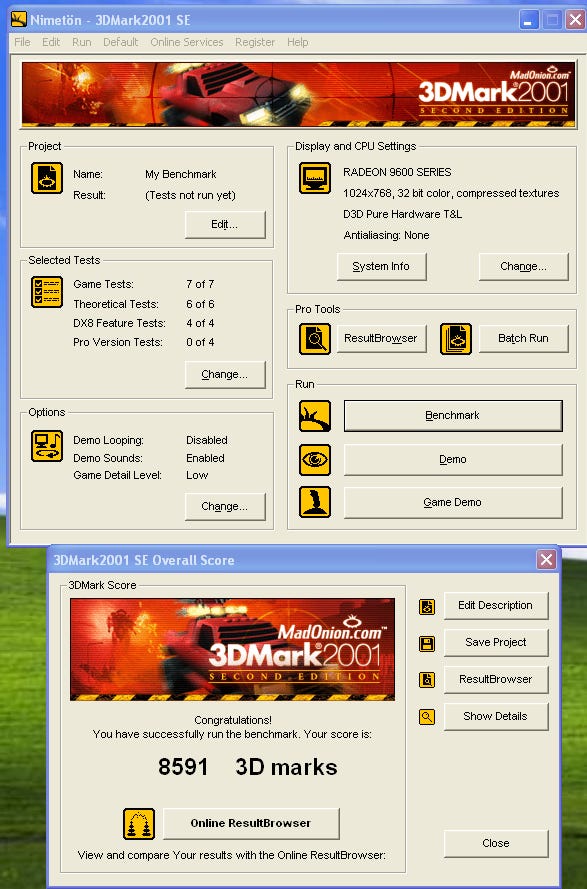The width and height of the screenshot is (587, 889).
Task: Click the Display and CPU monitor icon
Action: click(x=315, y=178)
